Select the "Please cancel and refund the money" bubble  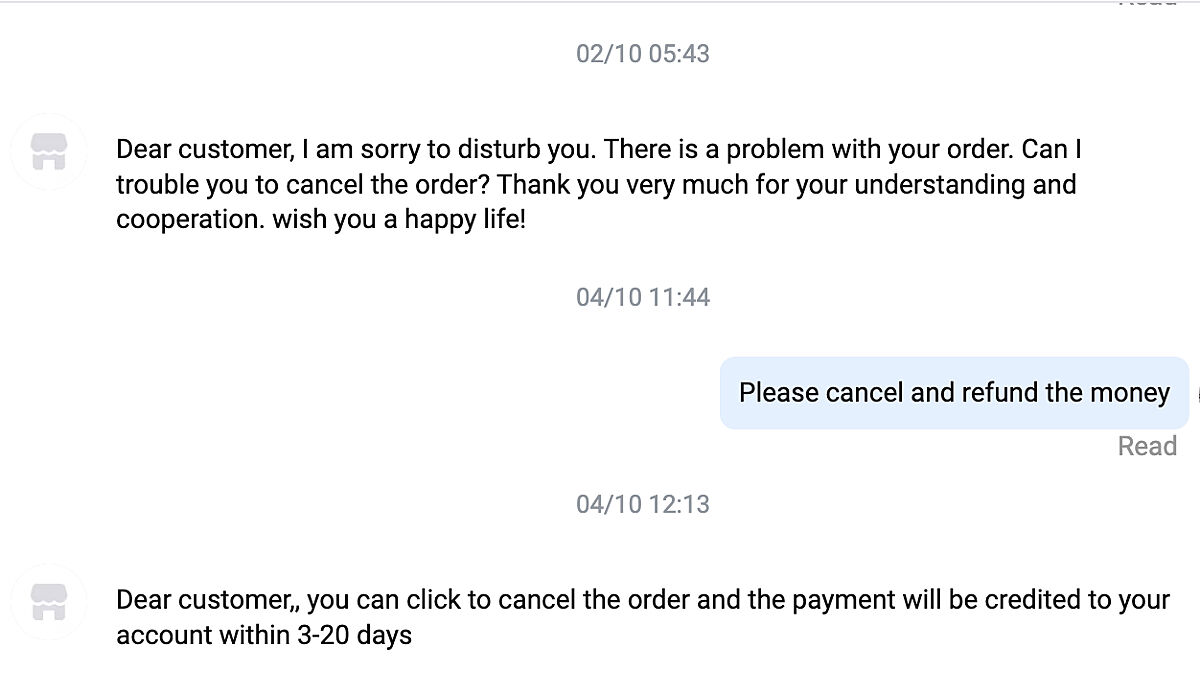[953, 393]
